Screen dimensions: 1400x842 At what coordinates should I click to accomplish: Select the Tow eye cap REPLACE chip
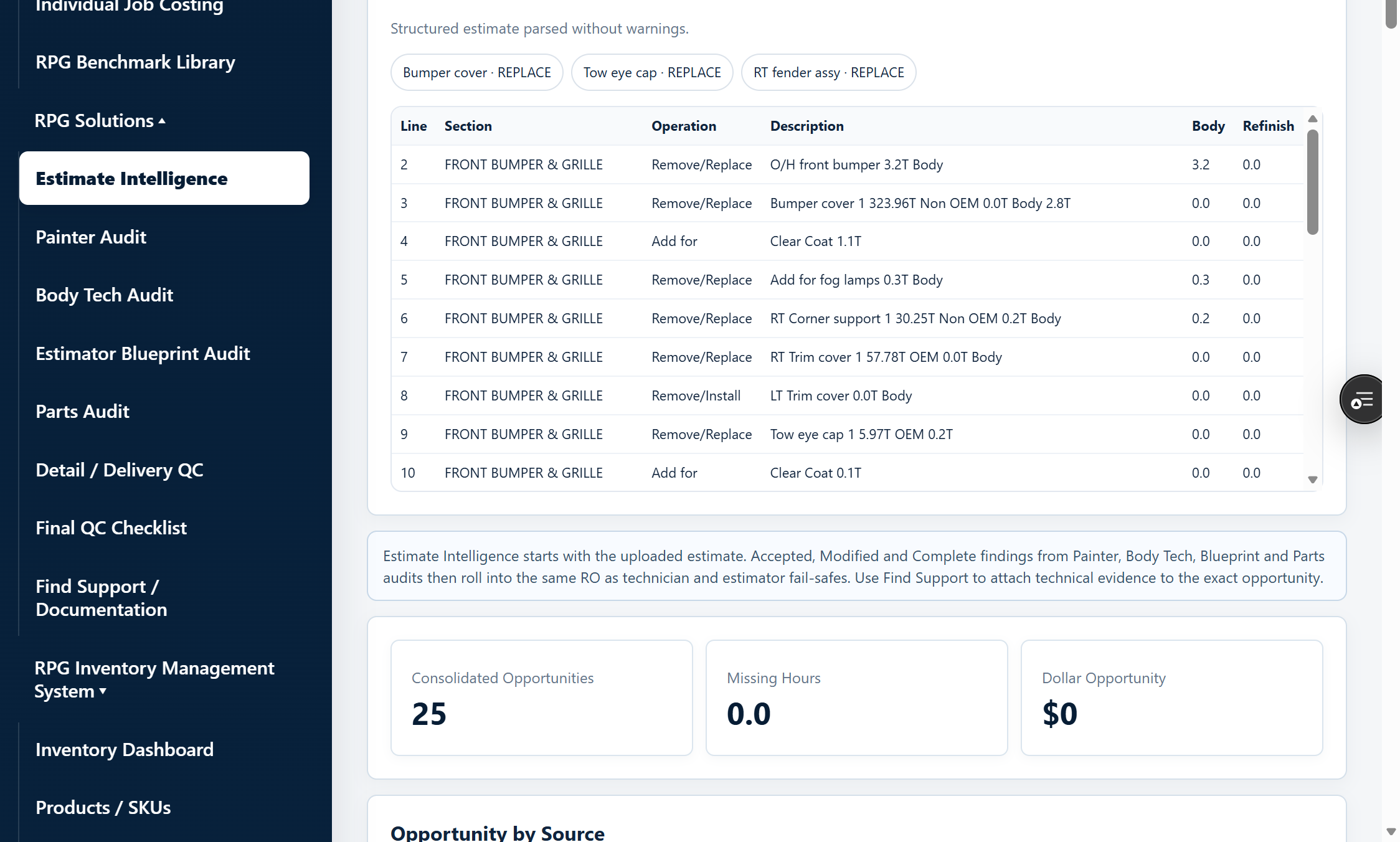(x=652, y=72)
